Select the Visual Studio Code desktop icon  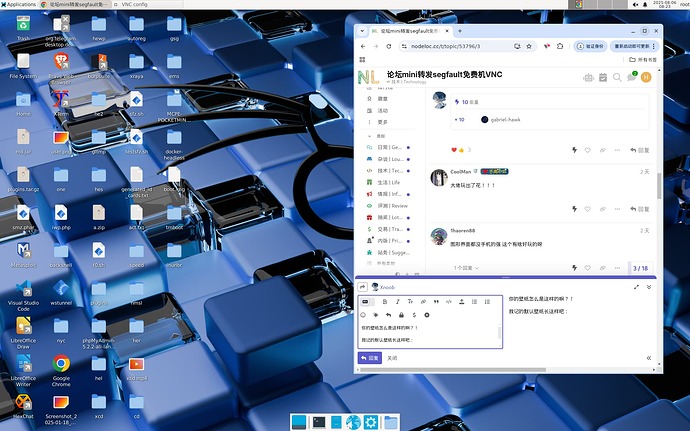pyautogui.click(x=23, y=295)
